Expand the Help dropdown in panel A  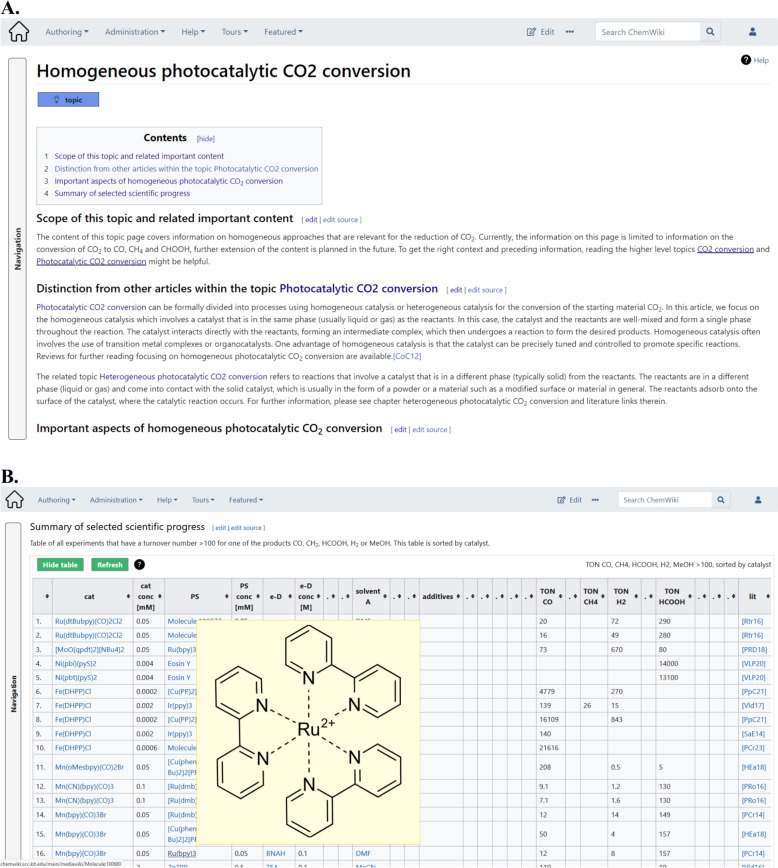click(x=193, y=32)
